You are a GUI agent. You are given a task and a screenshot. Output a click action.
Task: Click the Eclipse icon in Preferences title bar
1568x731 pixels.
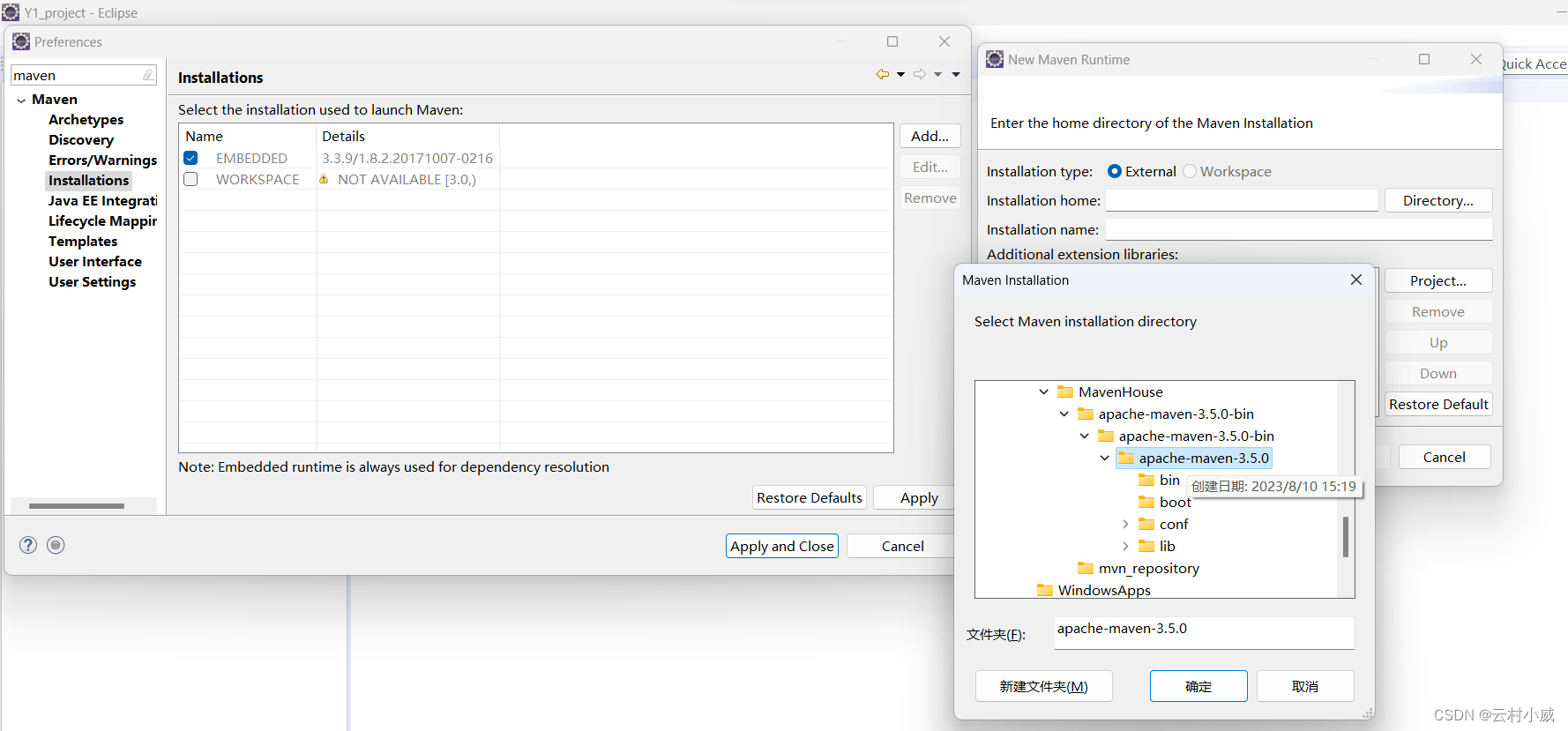(21, 41)
